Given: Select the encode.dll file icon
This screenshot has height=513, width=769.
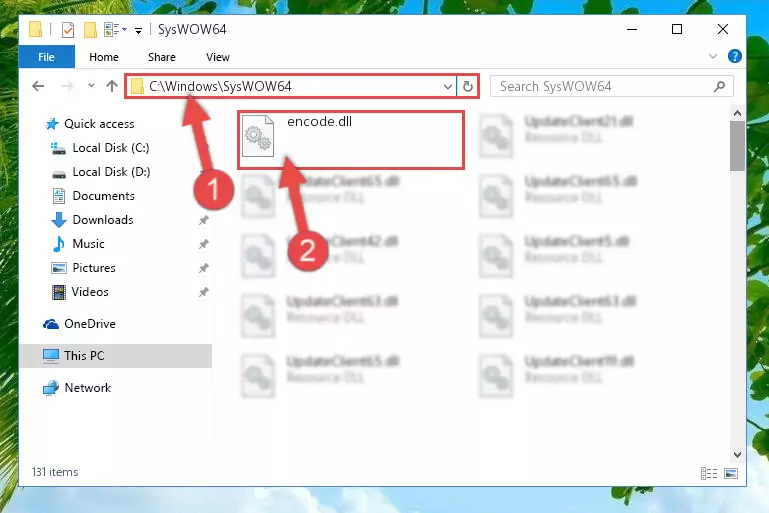Looking at the screenshot, I should click(258, 136).
